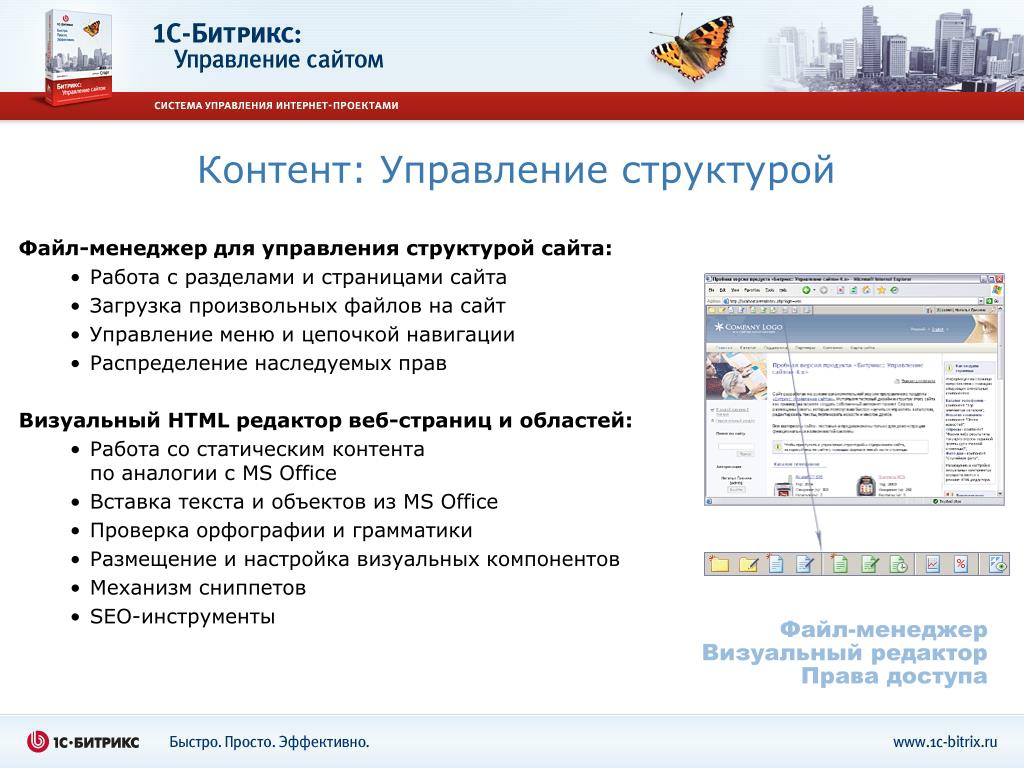The height and width of the screenshot is (768, 1024).
Task: Click the Stop icon in browser toolbar
Action: (x=840, y=290)
